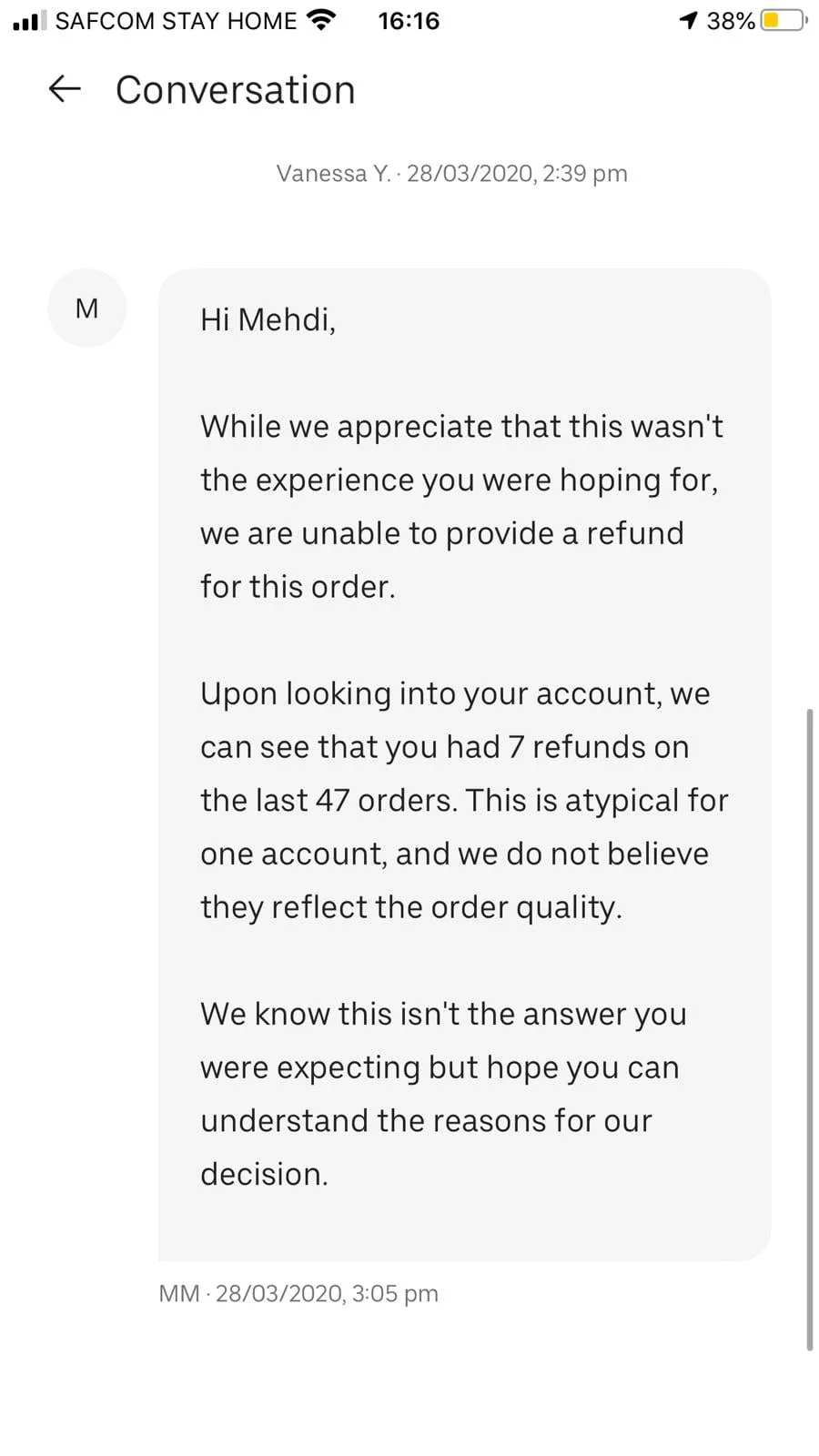The width and height of the screenshot is (819, 1456).
Task: Tap the Vanessa Y. sender timestamp line
Action: click(451, 173)
